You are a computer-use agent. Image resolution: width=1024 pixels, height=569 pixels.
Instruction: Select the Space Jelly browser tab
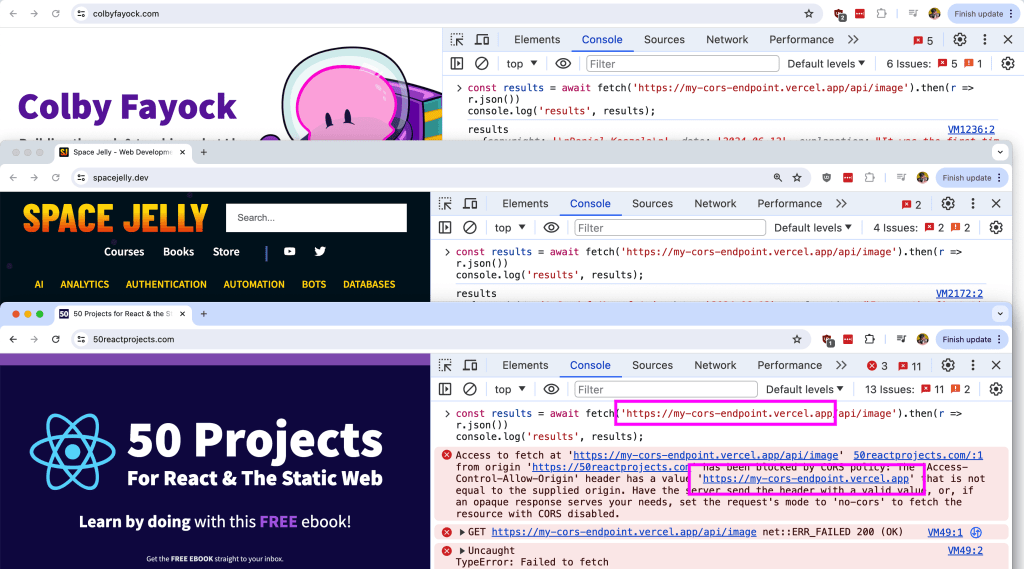121,152
